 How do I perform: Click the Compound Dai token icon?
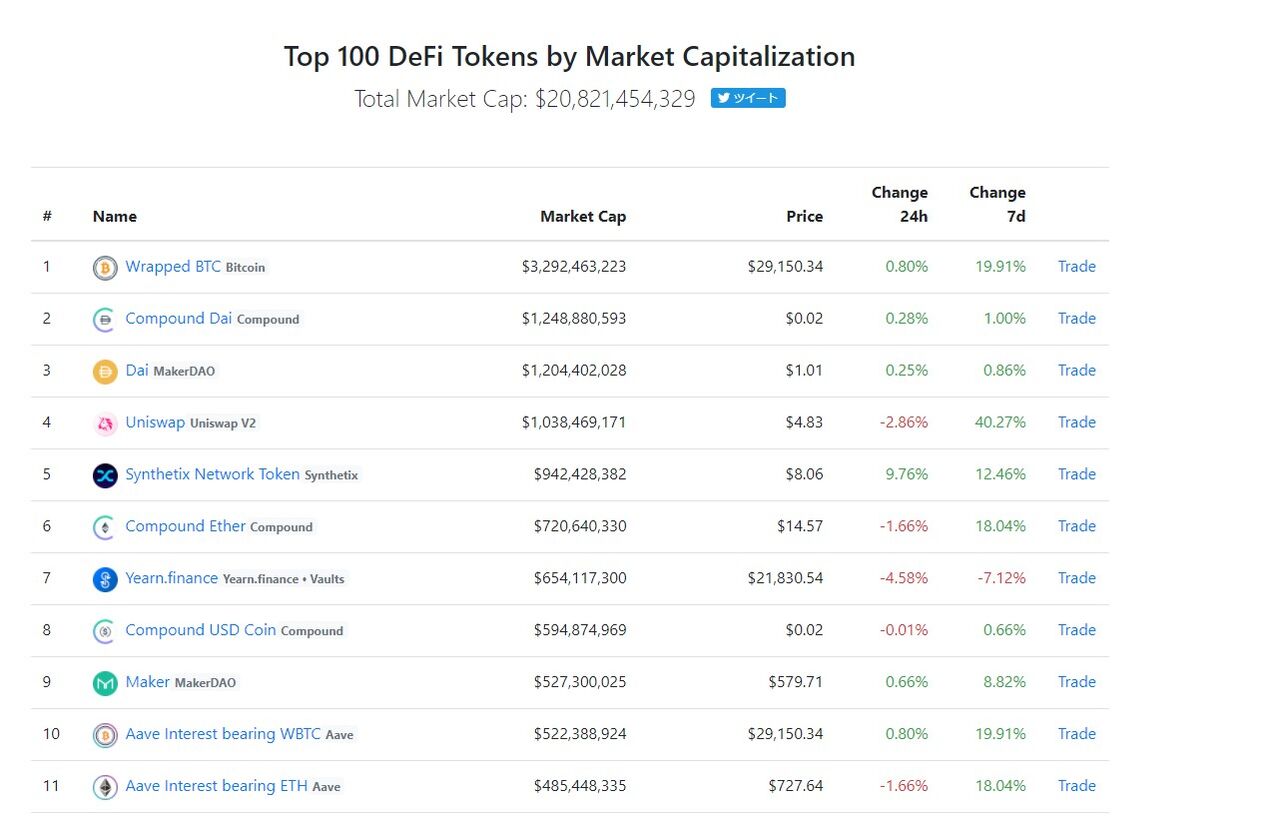pos(105,320)
